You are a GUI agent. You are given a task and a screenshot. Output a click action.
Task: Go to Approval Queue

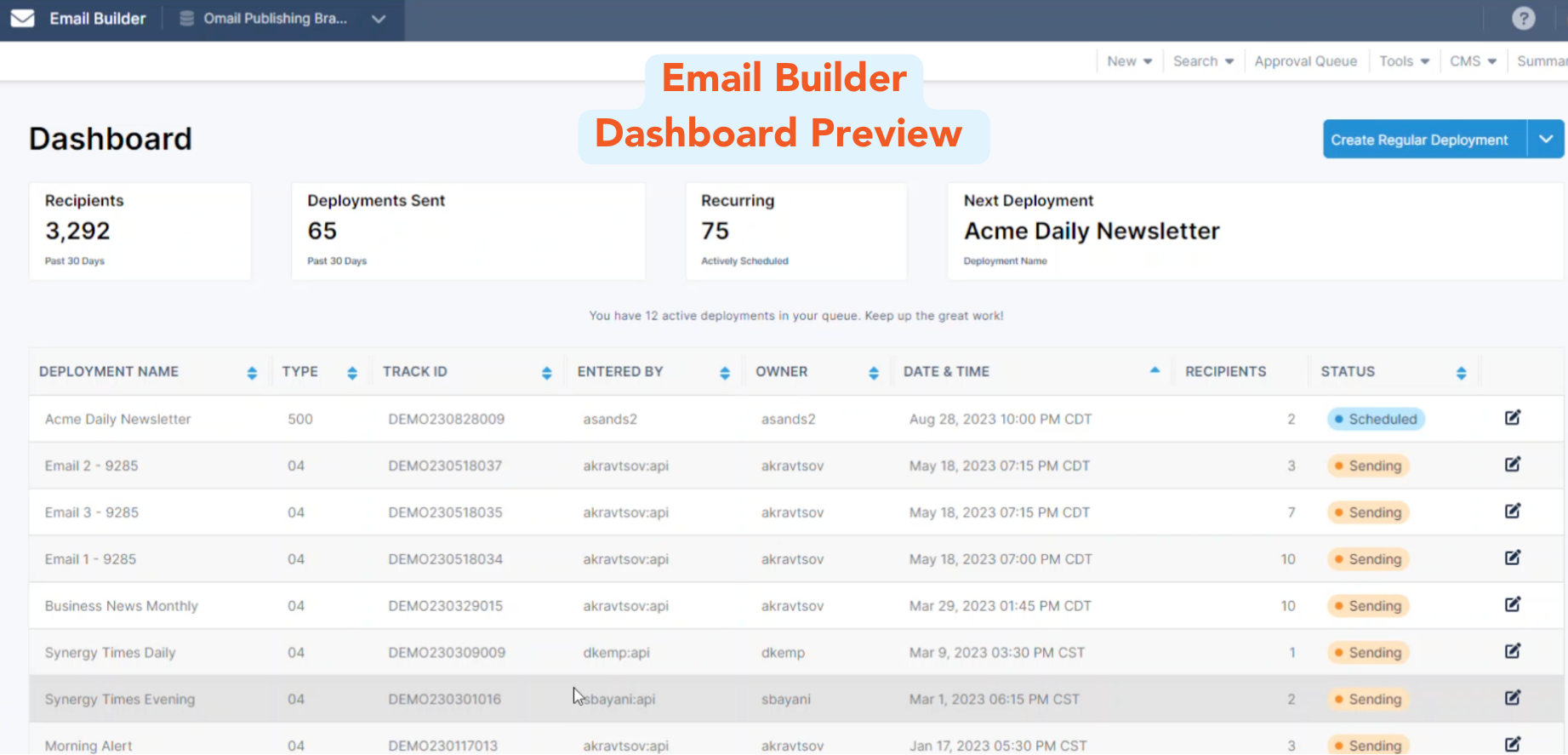click(x=1305, y=61)
